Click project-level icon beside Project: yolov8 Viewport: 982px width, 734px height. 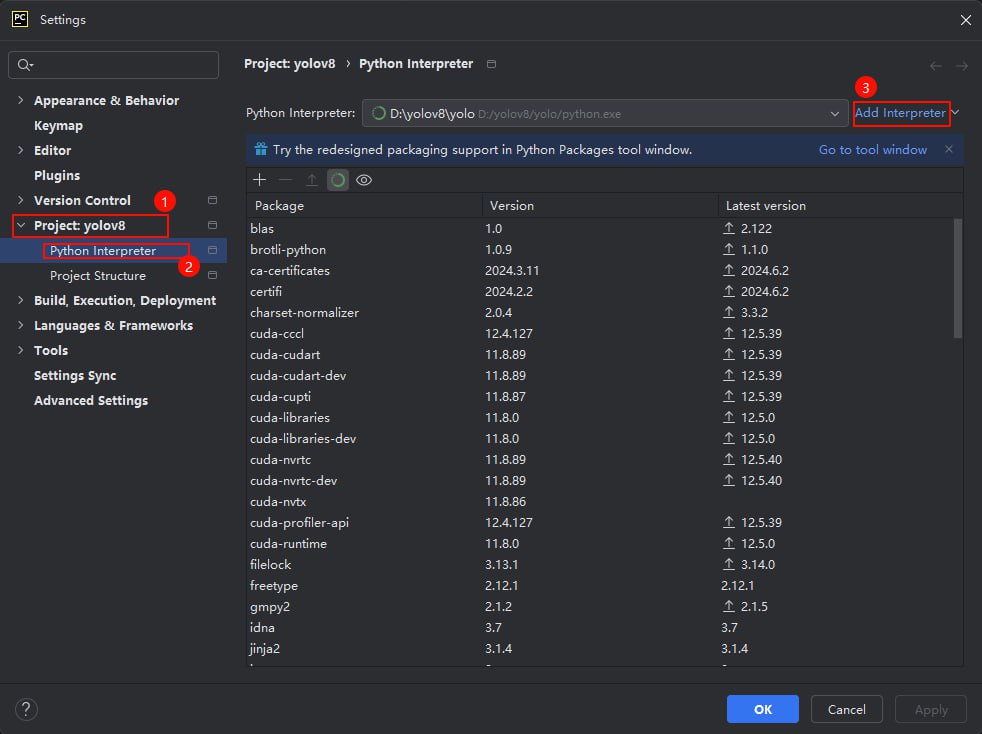[212, 225]
